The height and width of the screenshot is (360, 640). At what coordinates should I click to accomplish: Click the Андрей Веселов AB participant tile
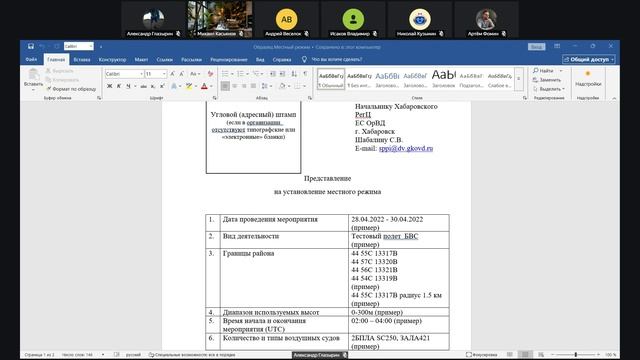pos(287,20)
